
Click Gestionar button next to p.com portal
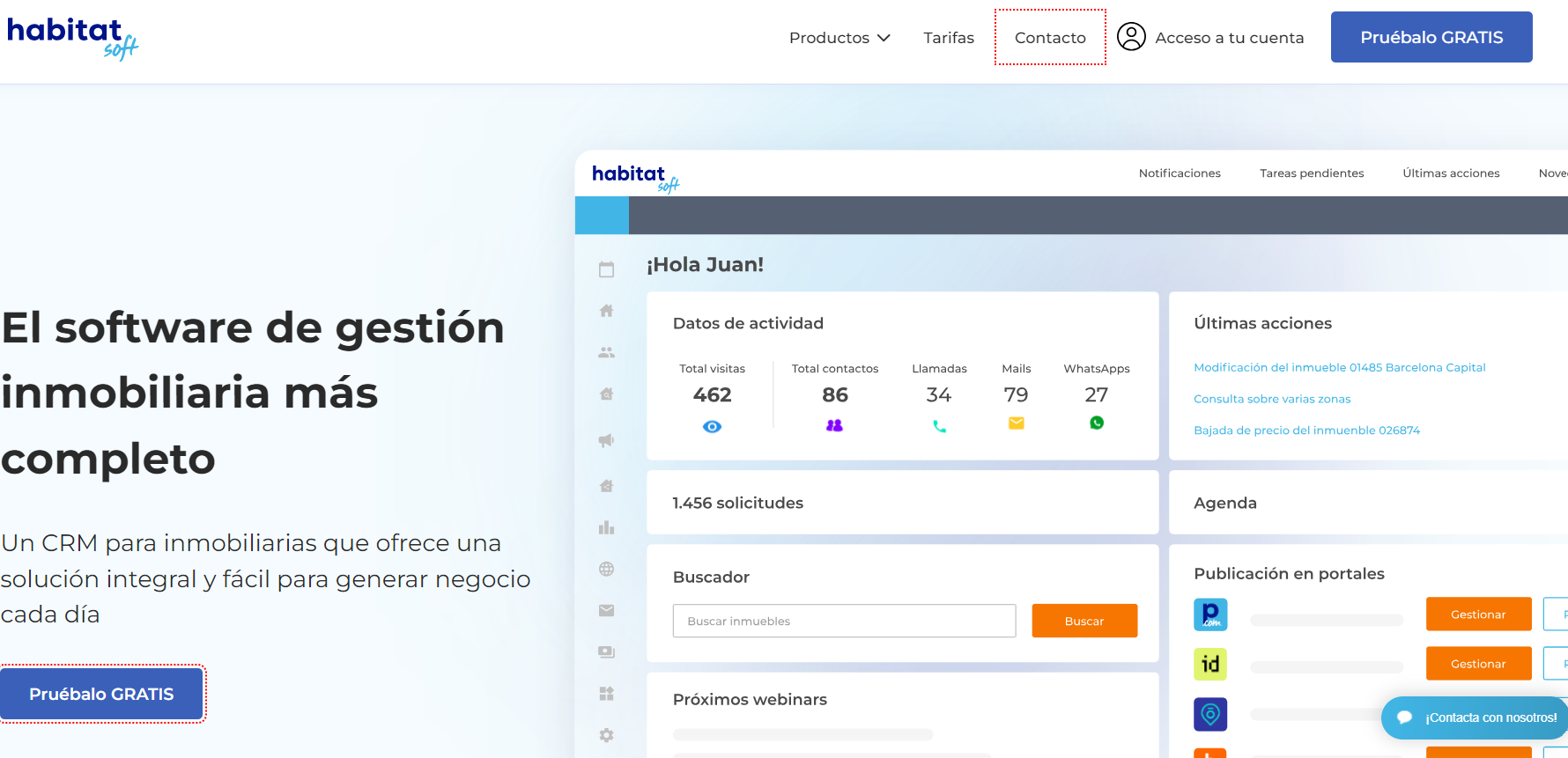(1478, 614)
